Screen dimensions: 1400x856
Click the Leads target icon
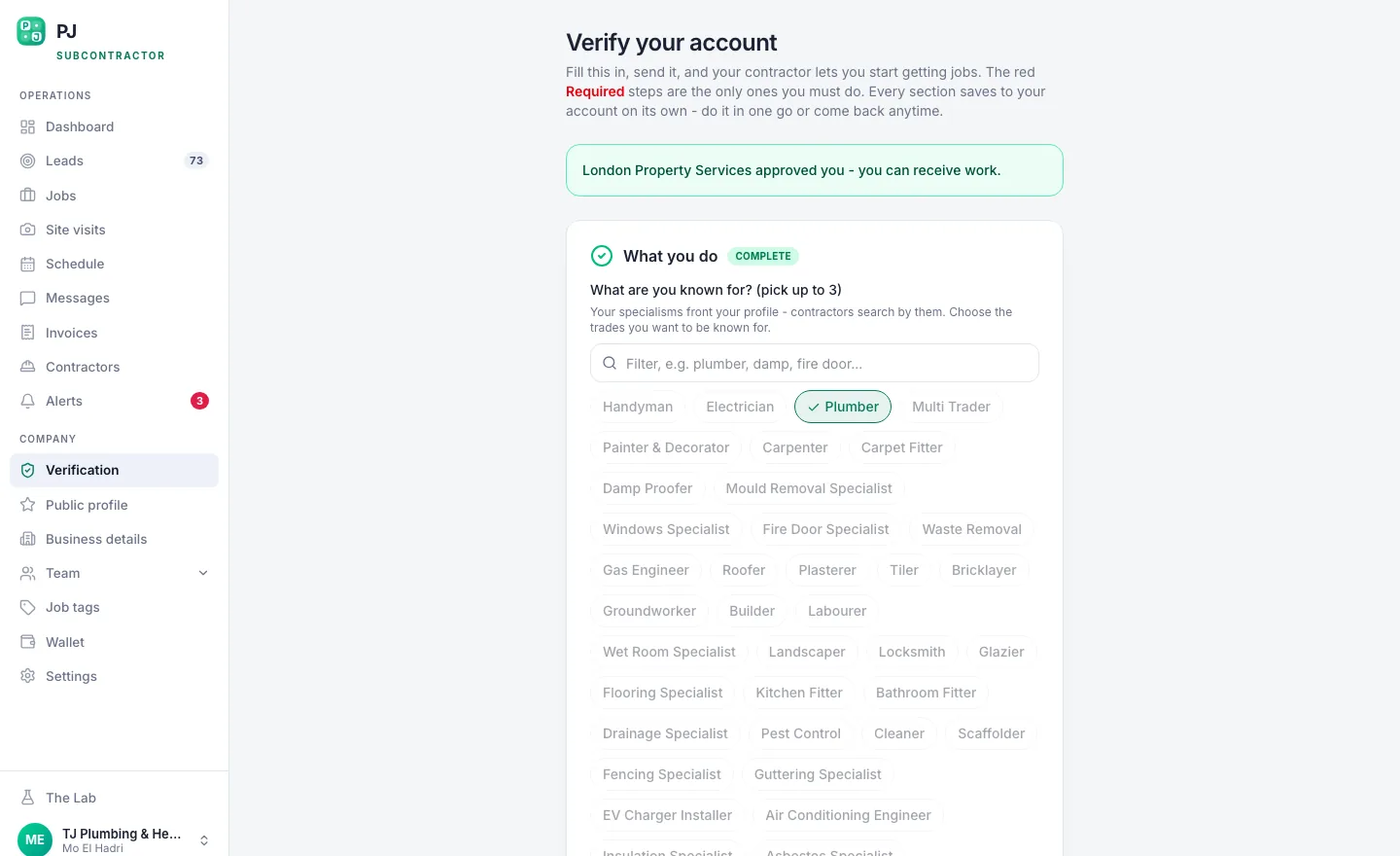pos(27,160)
